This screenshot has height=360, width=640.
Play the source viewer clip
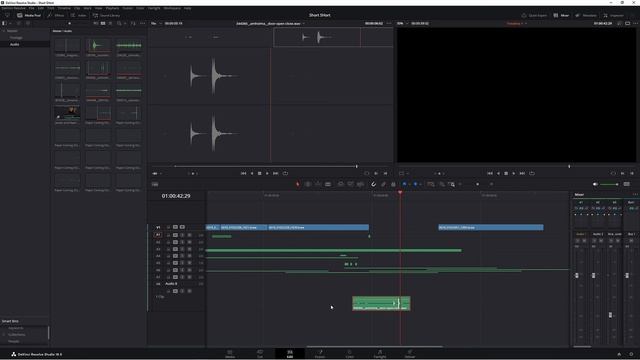coord(267,173)
